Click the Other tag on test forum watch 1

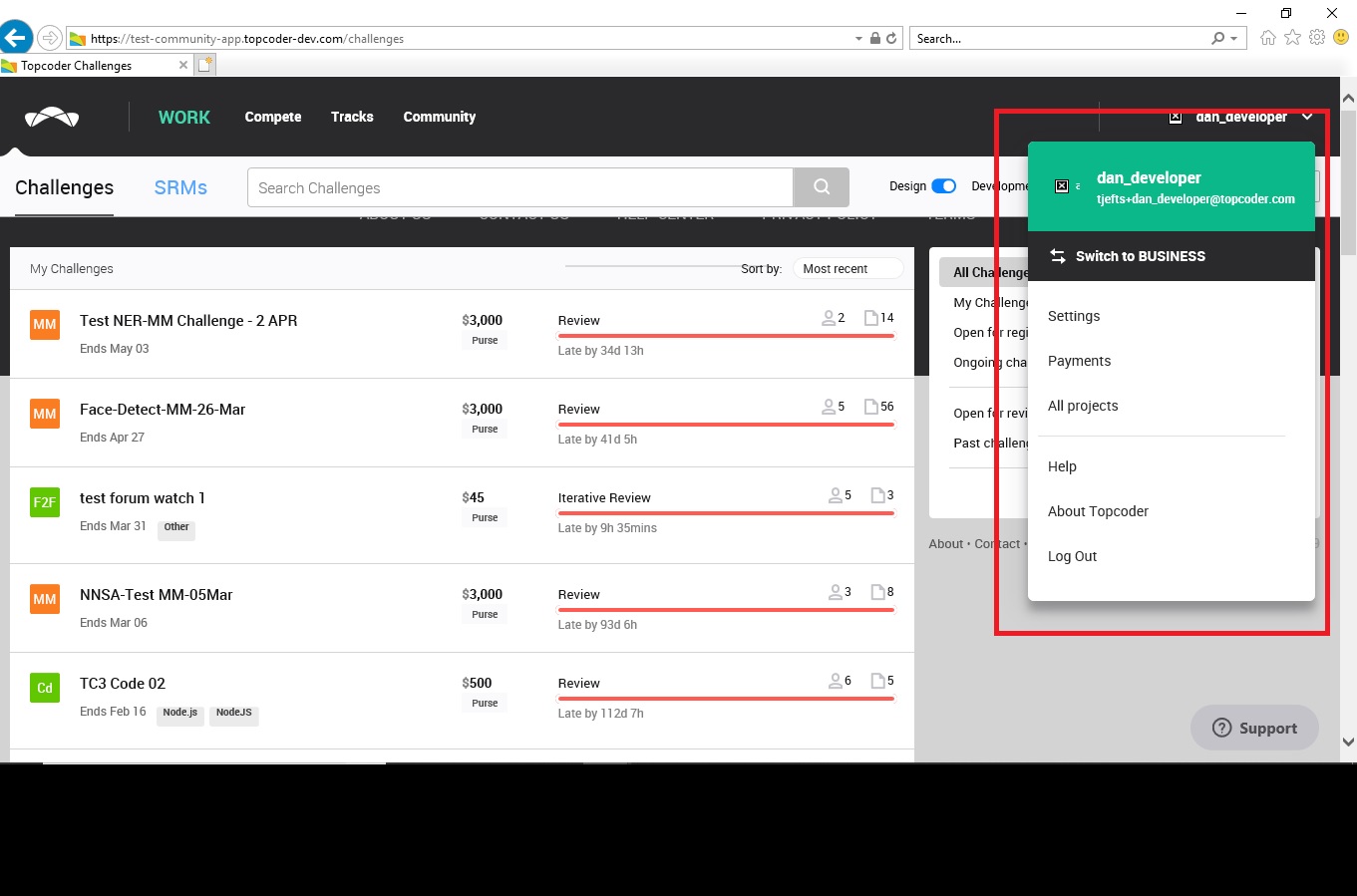[176, 528]
